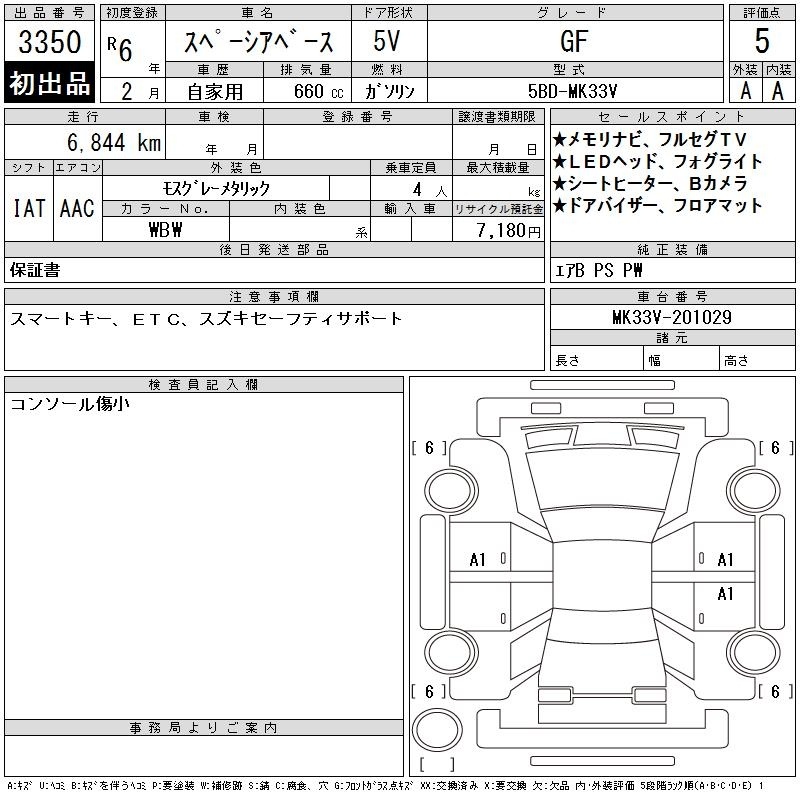Click the lot number 3350
800x800 pixels.
(50, 42)
